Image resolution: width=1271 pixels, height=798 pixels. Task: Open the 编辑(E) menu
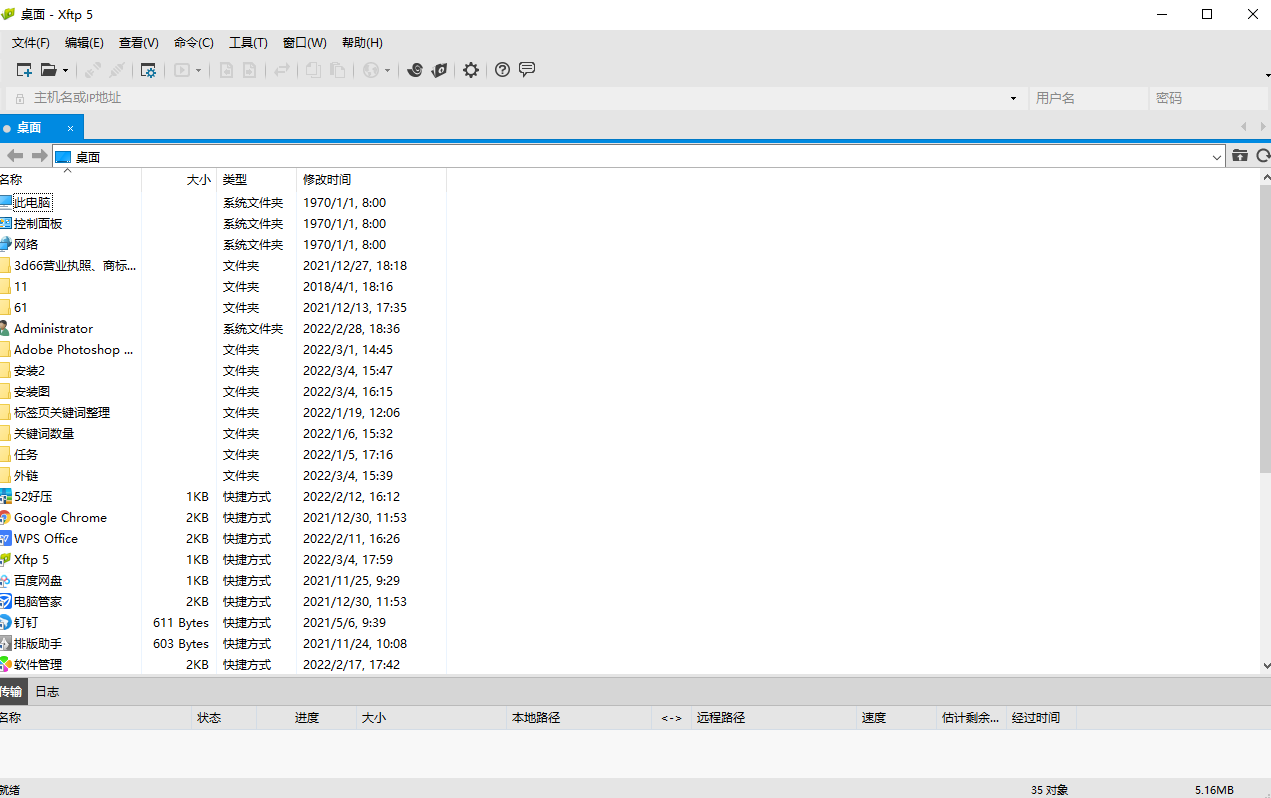pyautogui.click(x=84, y=43)
